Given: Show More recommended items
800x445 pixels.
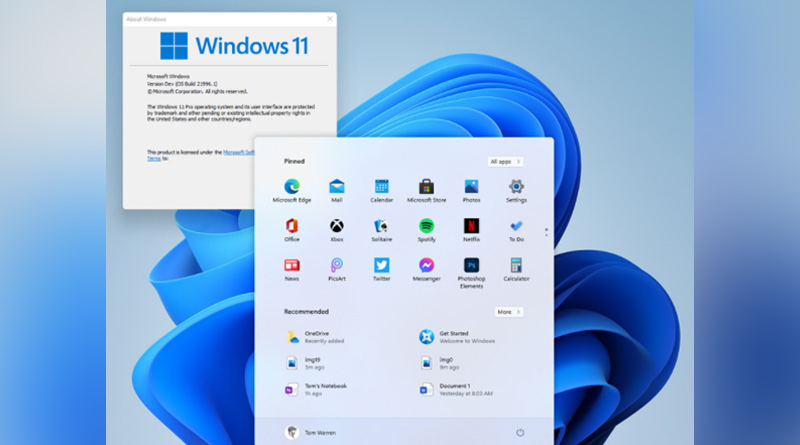Looking at the screenshot, I should click(x=509, y=312).
